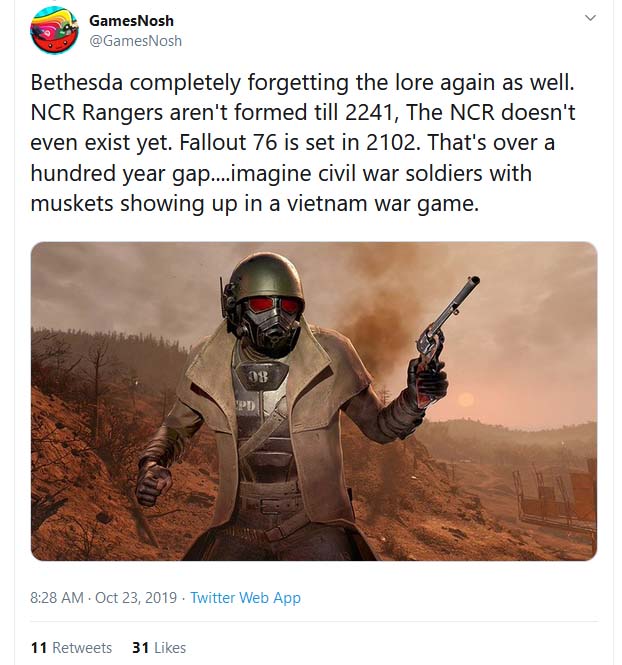Screen dimensions: 622x665
Task: Click the raised revolver in the image
Action: [446, 322]
